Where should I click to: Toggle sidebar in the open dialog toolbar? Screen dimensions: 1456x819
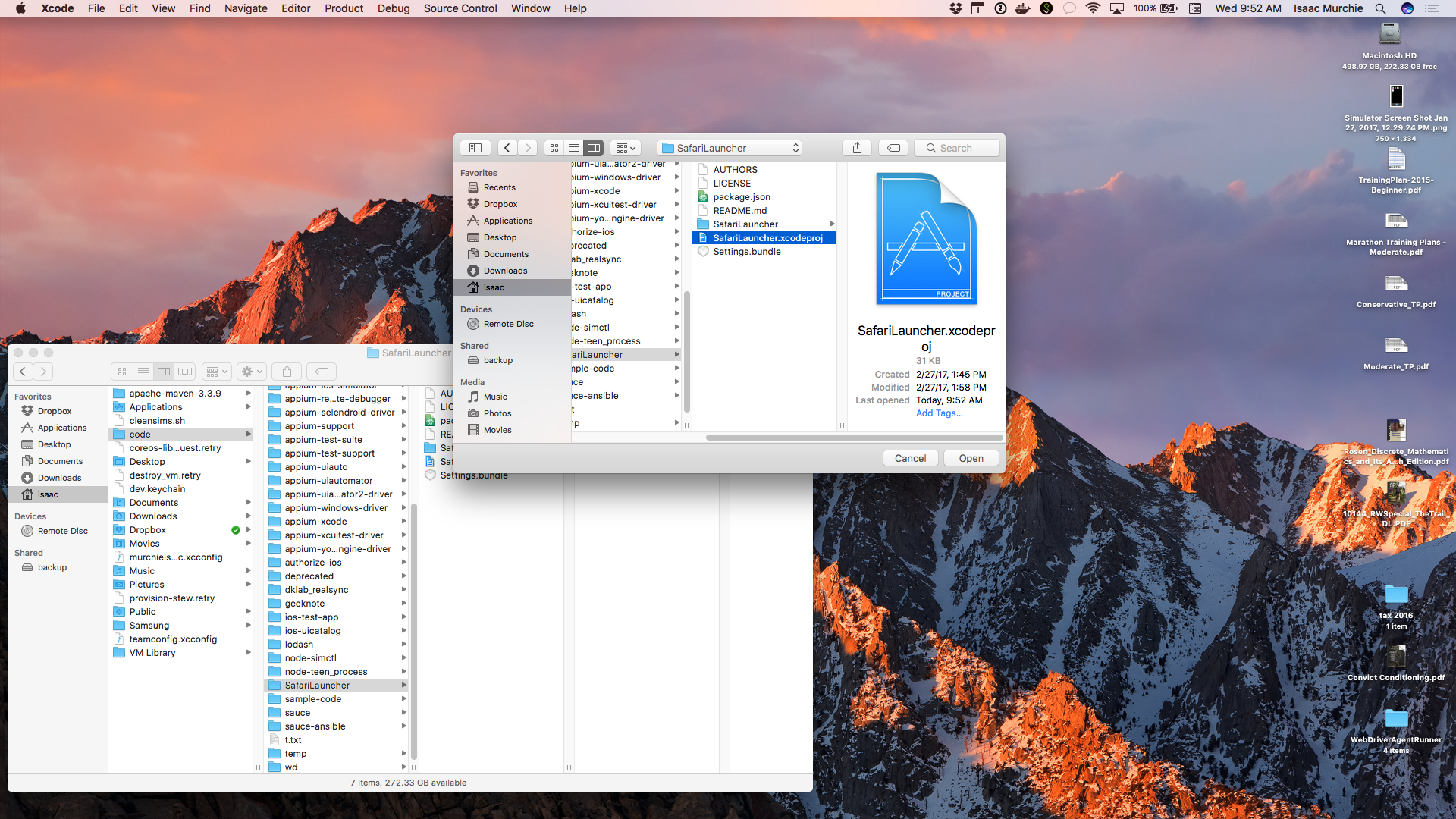pyautogui.click(x=475, y=148)
